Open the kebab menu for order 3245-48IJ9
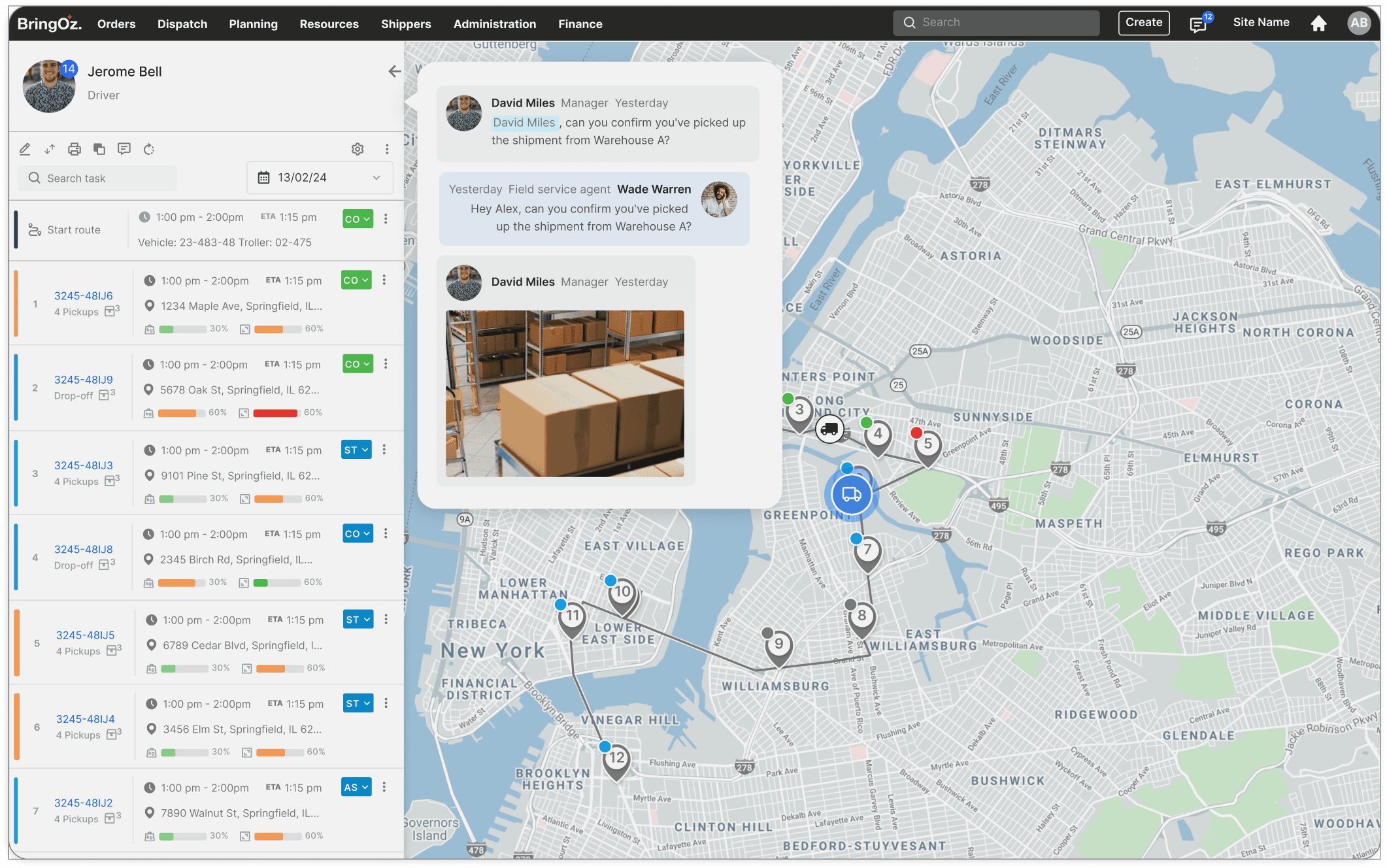The image size is (1387, 868). pyautogui.click(x=386, y=363)
